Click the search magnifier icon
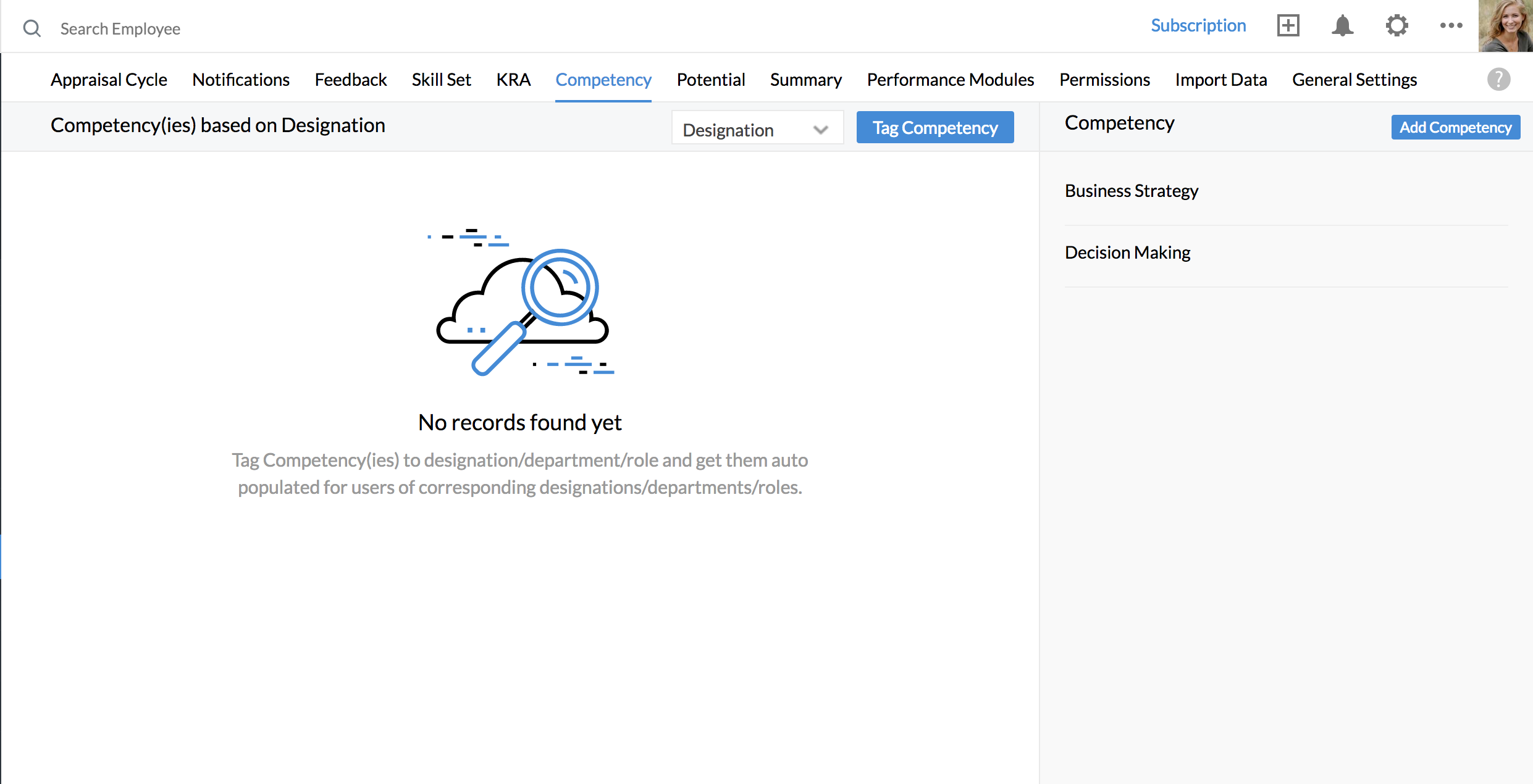 31,28
